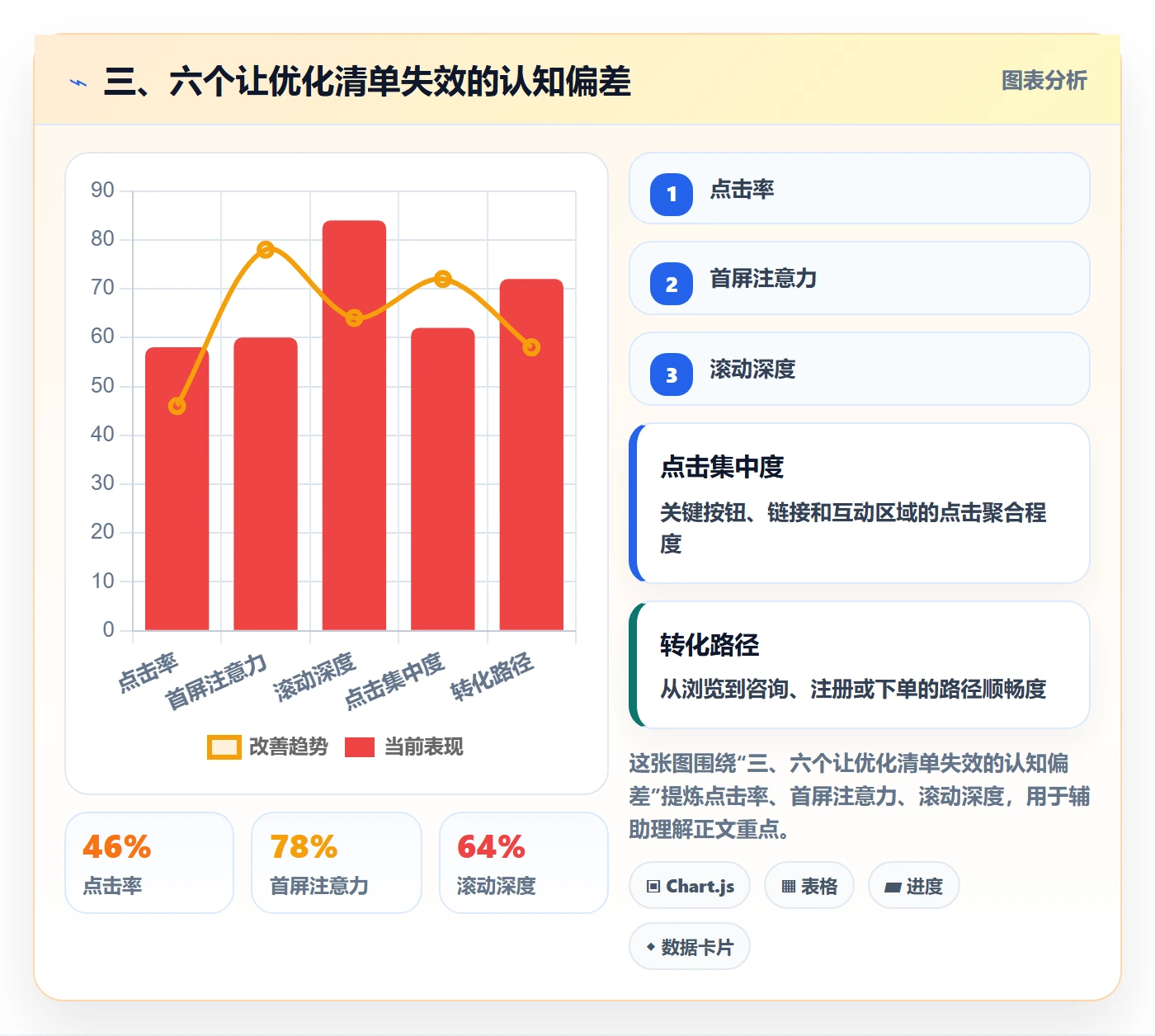
Task: Click the blue number 2 badge
Action: pos(672,284)
